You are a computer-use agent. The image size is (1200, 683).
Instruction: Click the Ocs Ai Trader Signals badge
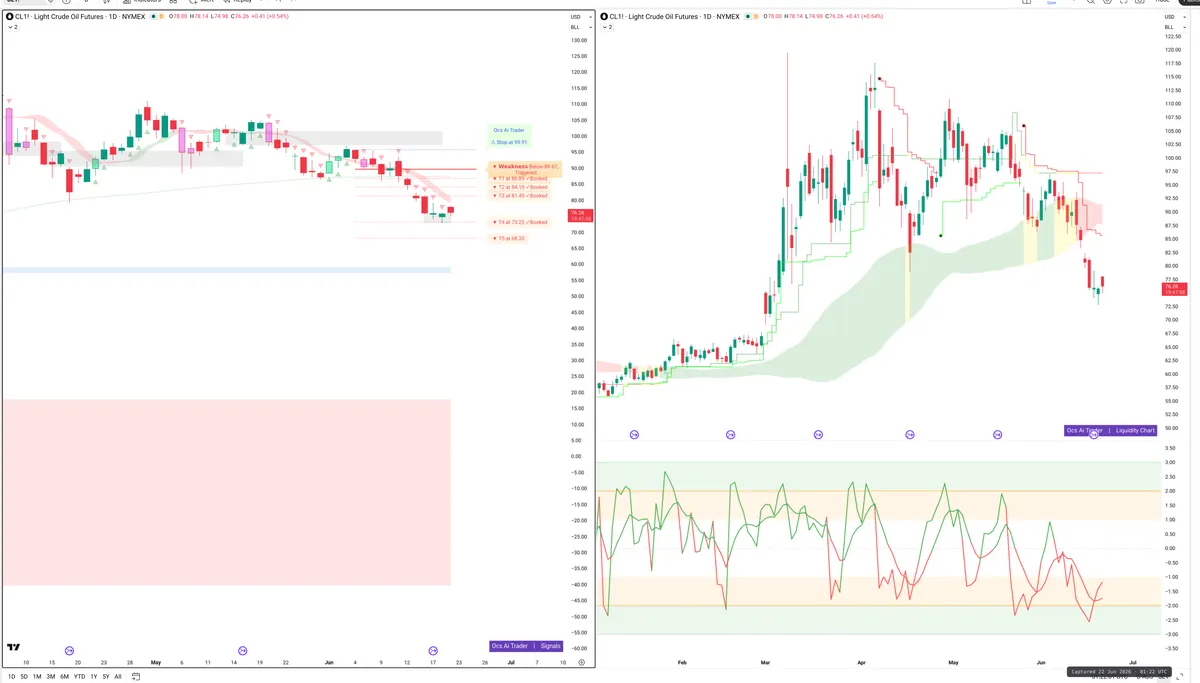pyautogui.click(x=527, y=646)
